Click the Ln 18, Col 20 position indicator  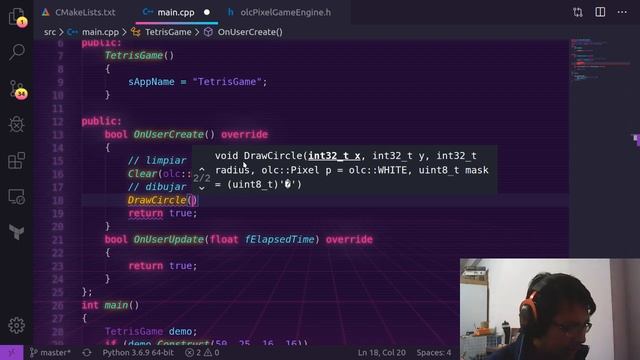(382, 352)
